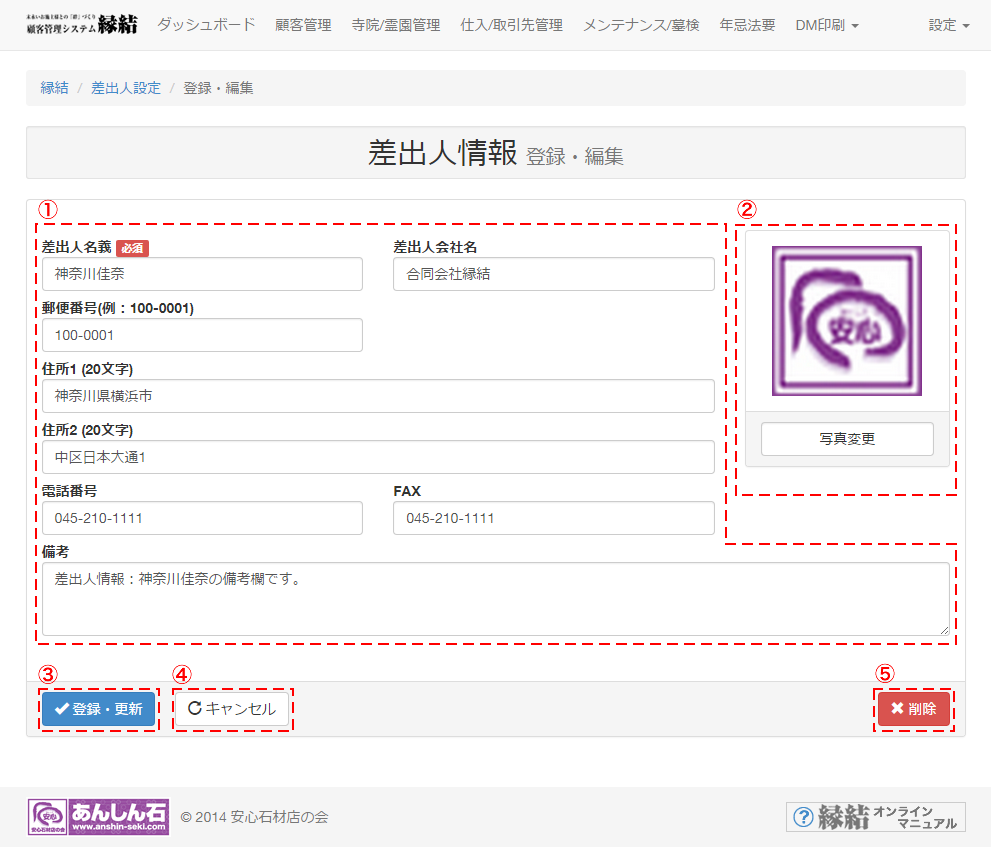This screenshot has width=991, height=847.
Task: Go to the ダッシュボード menu
Action: click(206, 25)
